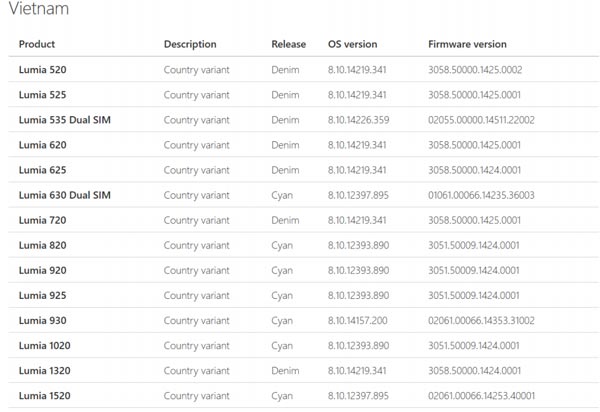Select the Lumia 525 product name
Screen dimensions: 600x412
[x=42, y=94]
